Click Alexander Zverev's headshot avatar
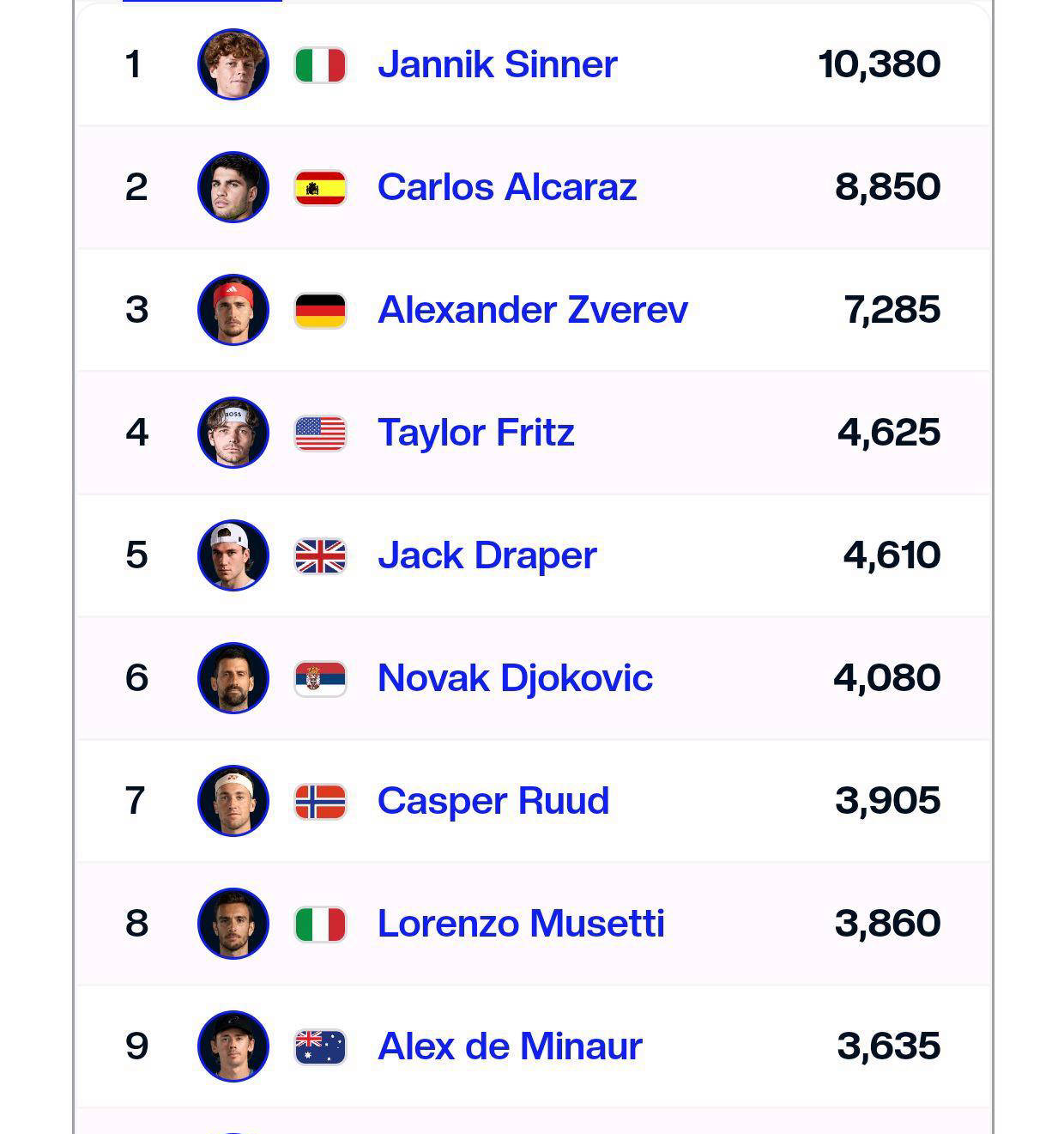The width and height of the screenshot is (1064, 1134). click(x=233, y=310)
